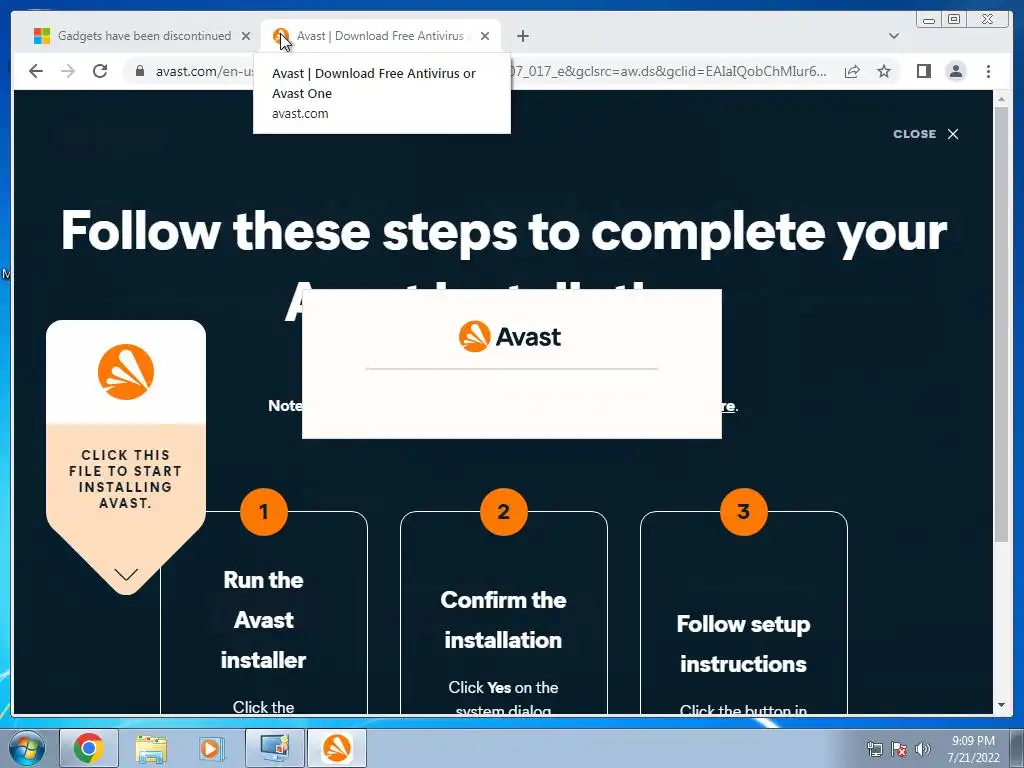This screenshot has height=768, width=1024.
Task: Click the Avast installer taskbar icon
Action: [x=337, y=748]
